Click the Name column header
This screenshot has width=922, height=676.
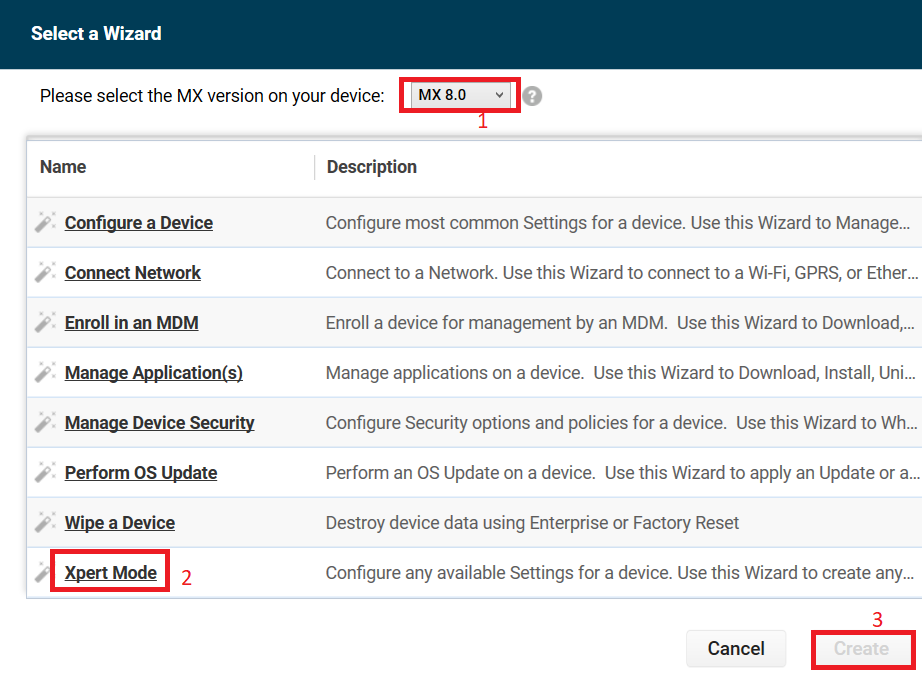[x=62, y=166]
